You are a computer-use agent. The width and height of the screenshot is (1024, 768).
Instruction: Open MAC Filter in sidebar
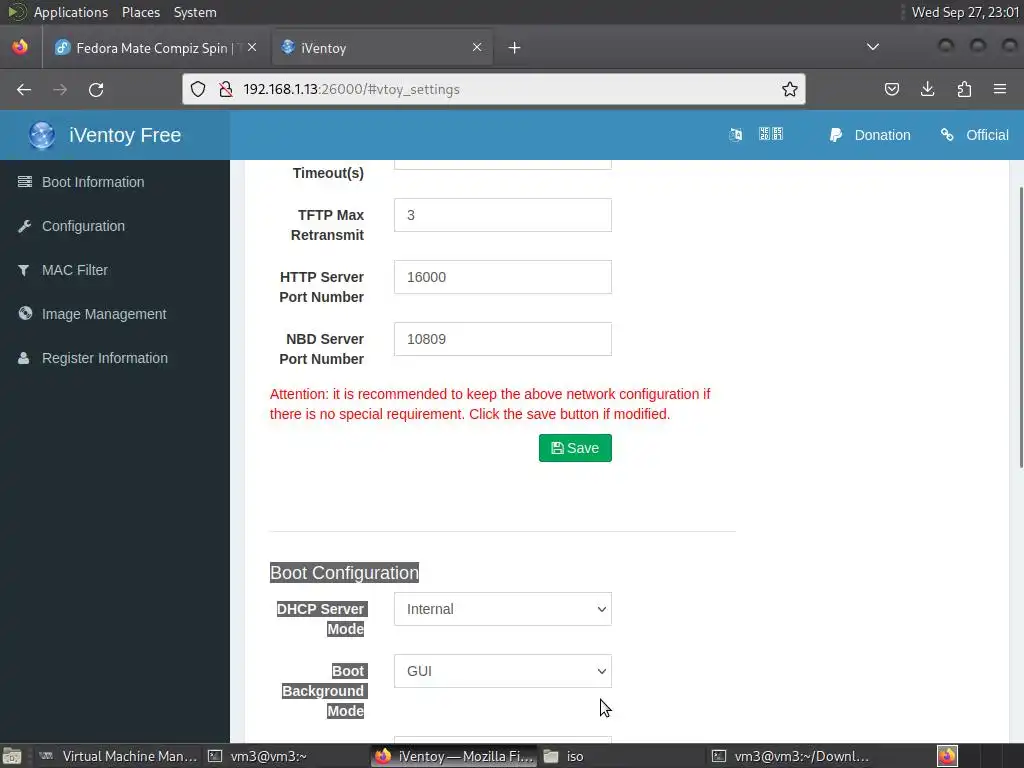pyautogui.click(x=115, y=270)
